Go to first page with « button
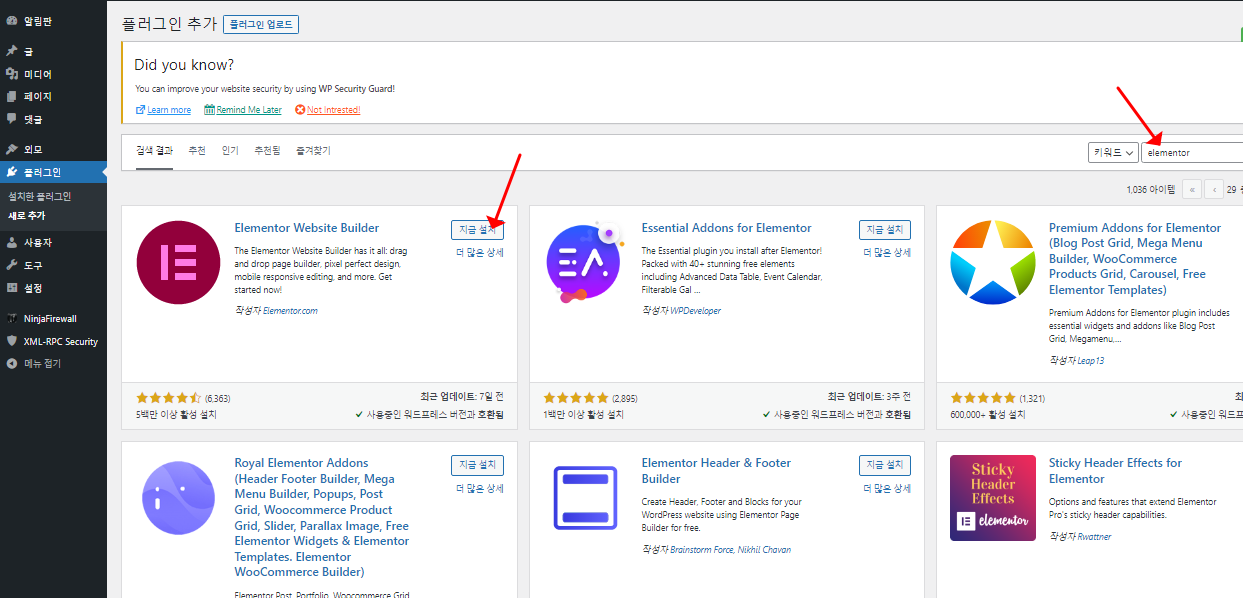Screen dimensions: 1243x598 (x=1192, y=189)
